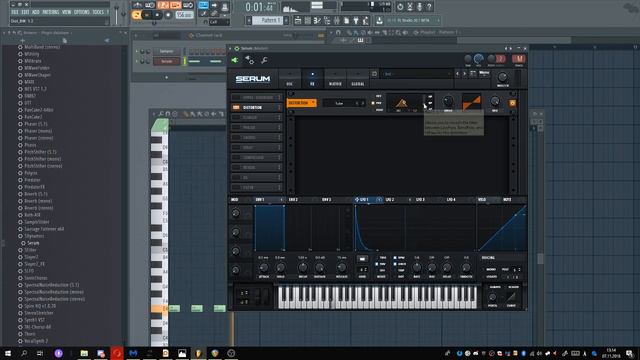
Task: Click the microphone recording icon in toolbar
Action: point(419,7)
